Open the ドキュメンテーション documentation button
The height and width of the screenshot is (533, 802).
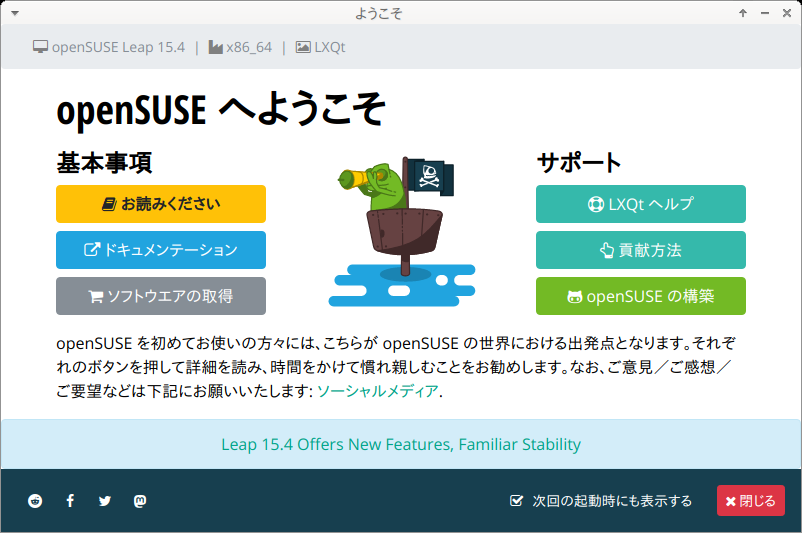[161, 250]
